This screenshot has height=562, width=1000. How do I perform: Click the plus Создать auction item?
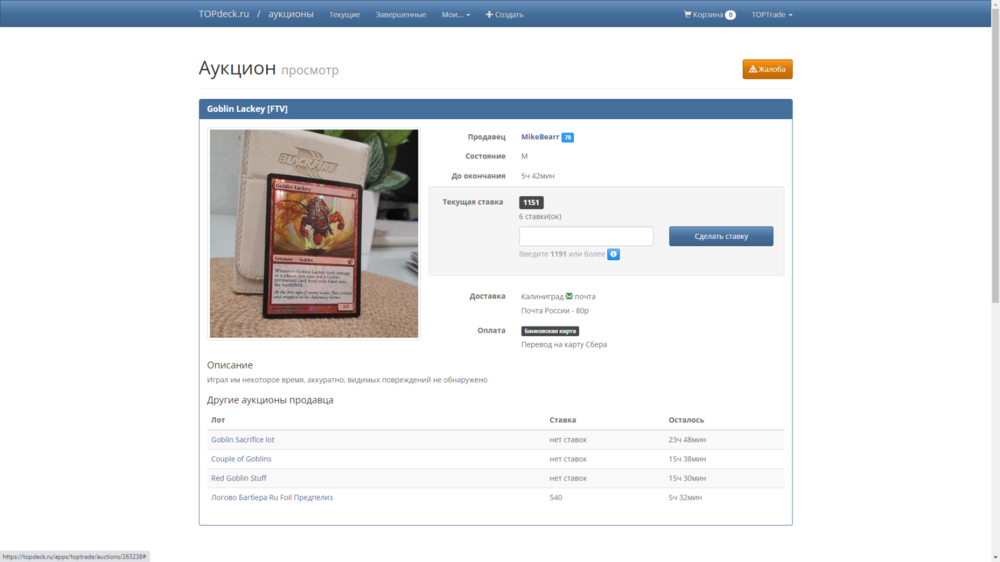504,15
